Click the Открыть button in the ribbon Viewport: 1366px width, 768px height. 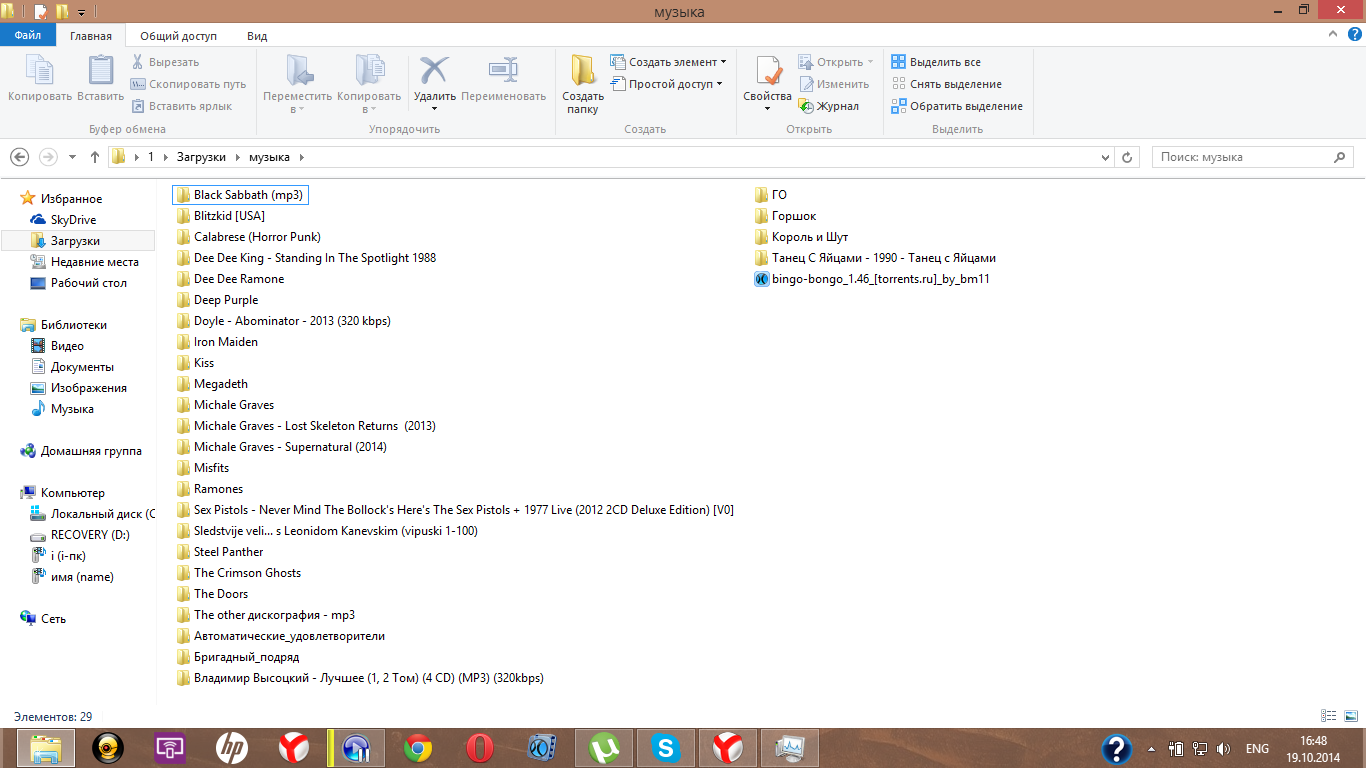coord(836,62)
